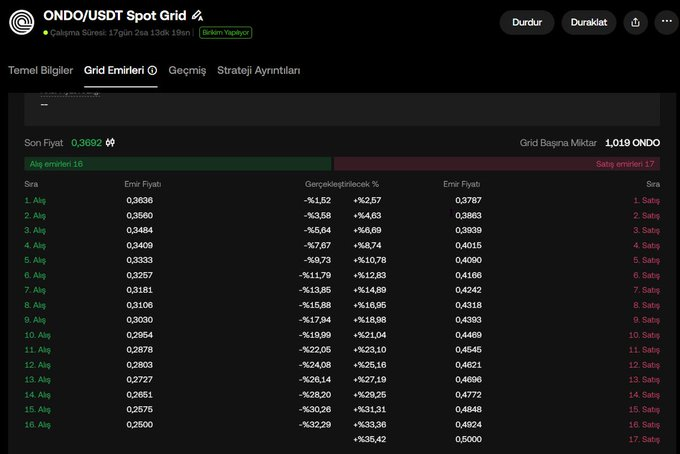Click buy order price 0,3030
680x454 pixels.
coord(140,320)
